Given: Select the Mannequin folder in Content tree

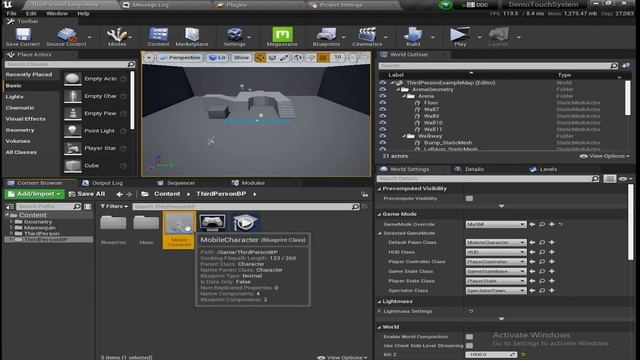Looking at the screenshot, I should point(40,228).
